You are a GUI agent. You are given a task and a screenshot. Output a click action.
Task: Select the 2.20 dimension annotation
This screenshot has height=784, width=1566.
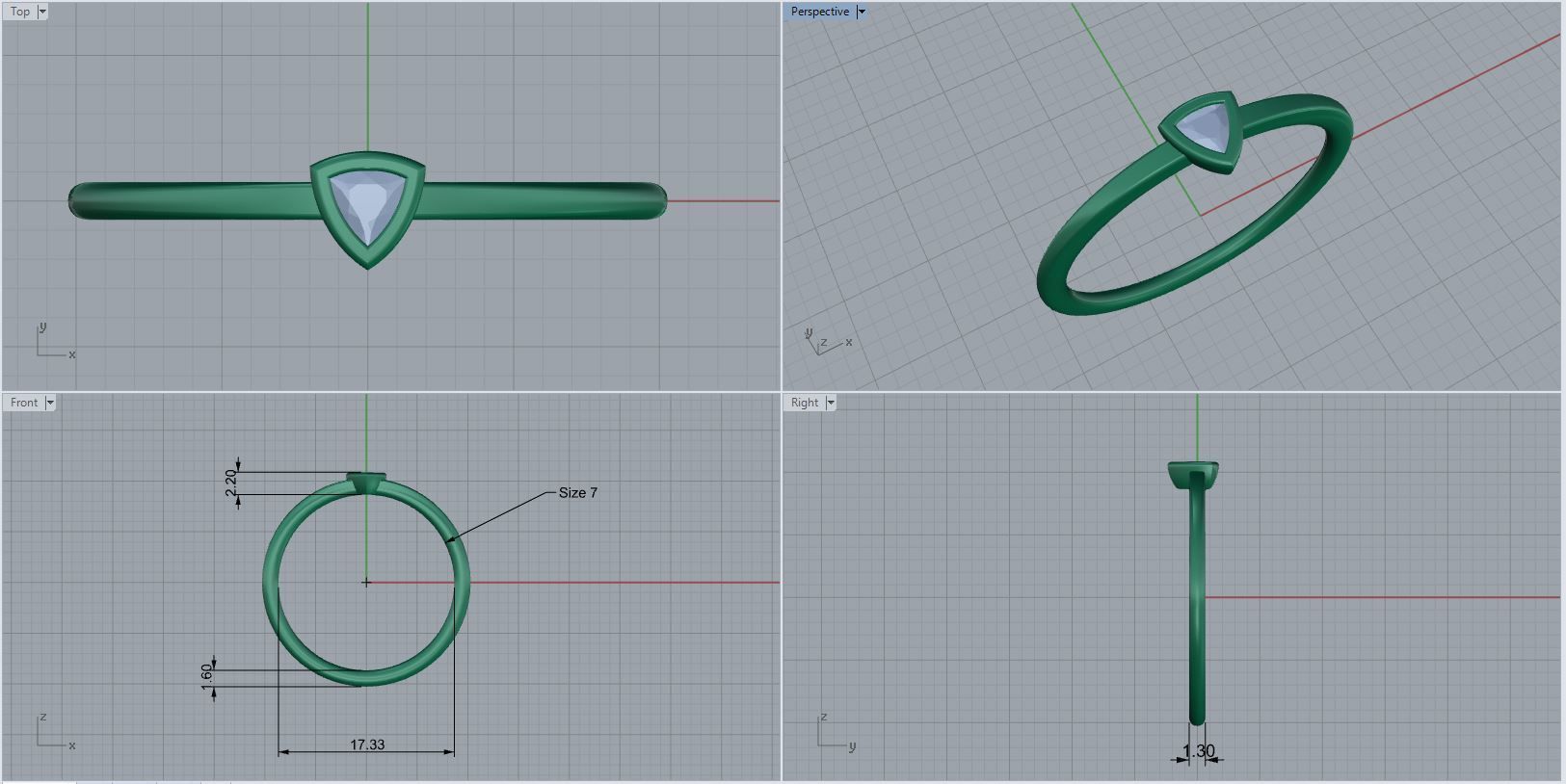pos(230,483)
